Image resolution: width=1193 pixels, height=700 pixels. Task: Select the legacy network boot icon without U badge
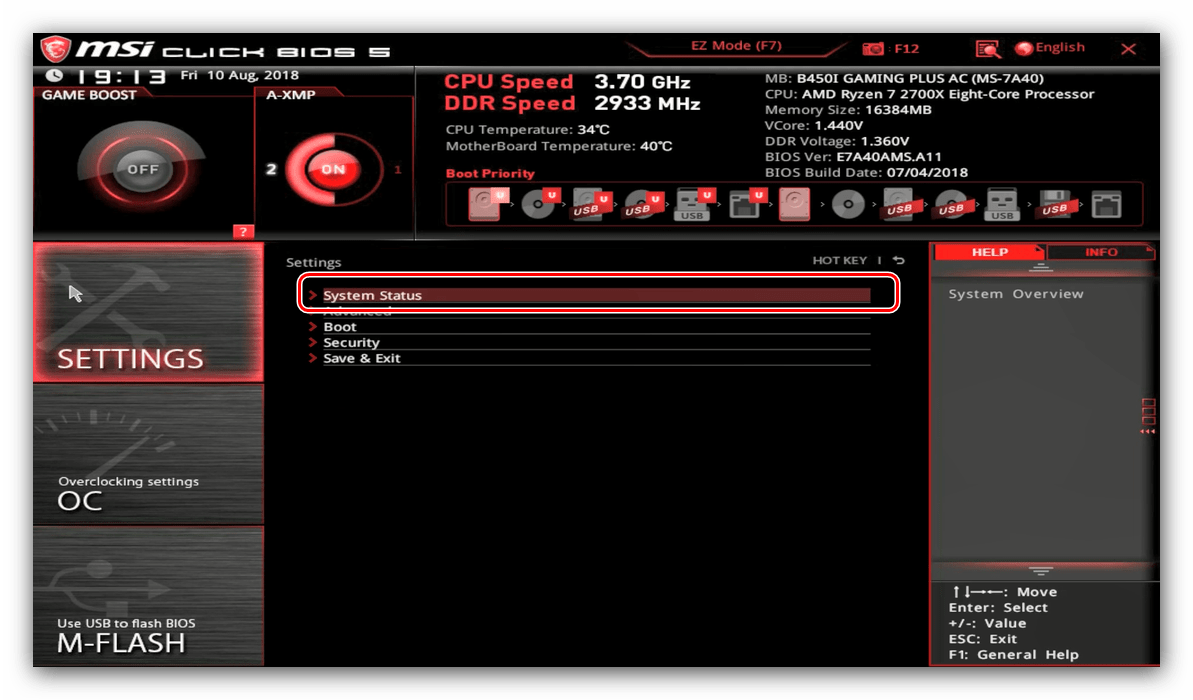pos(1106,204)
